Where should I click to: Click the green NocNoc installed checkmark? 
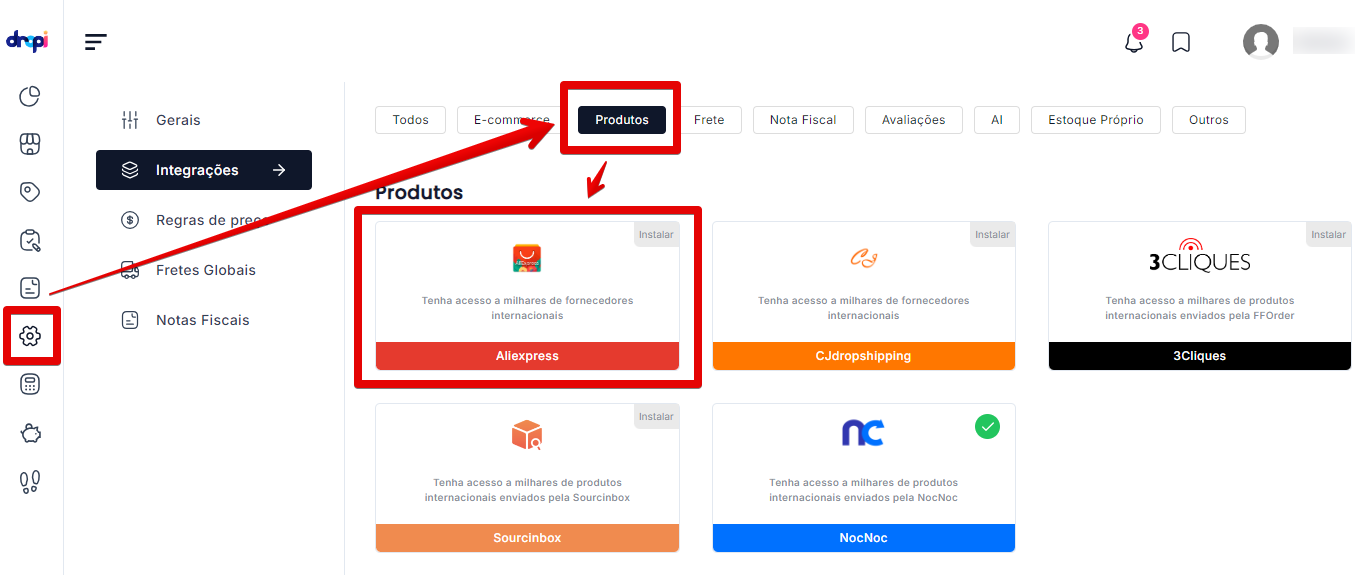(988, 427)
